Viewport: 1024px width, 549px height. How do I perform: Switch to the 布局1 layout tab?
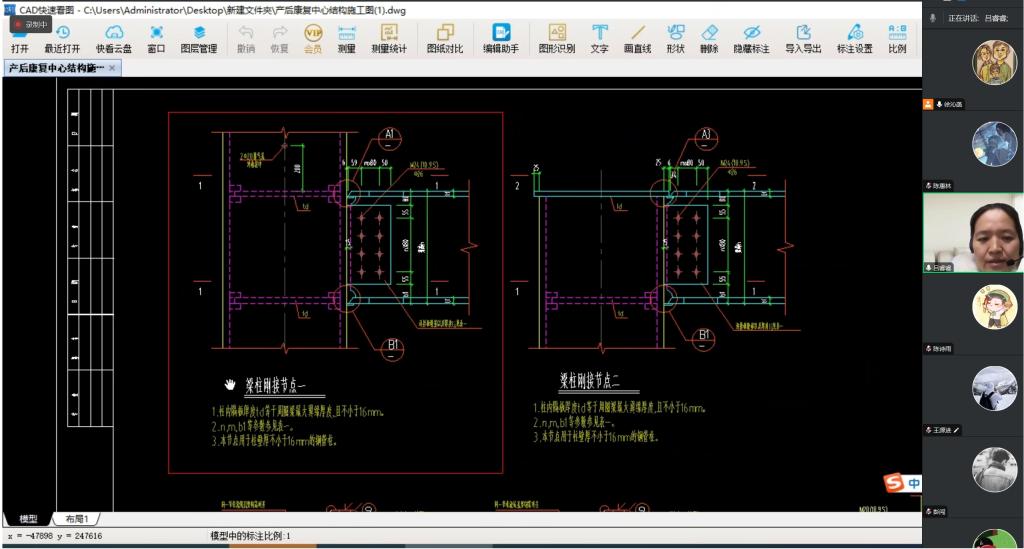click(77, 519)
